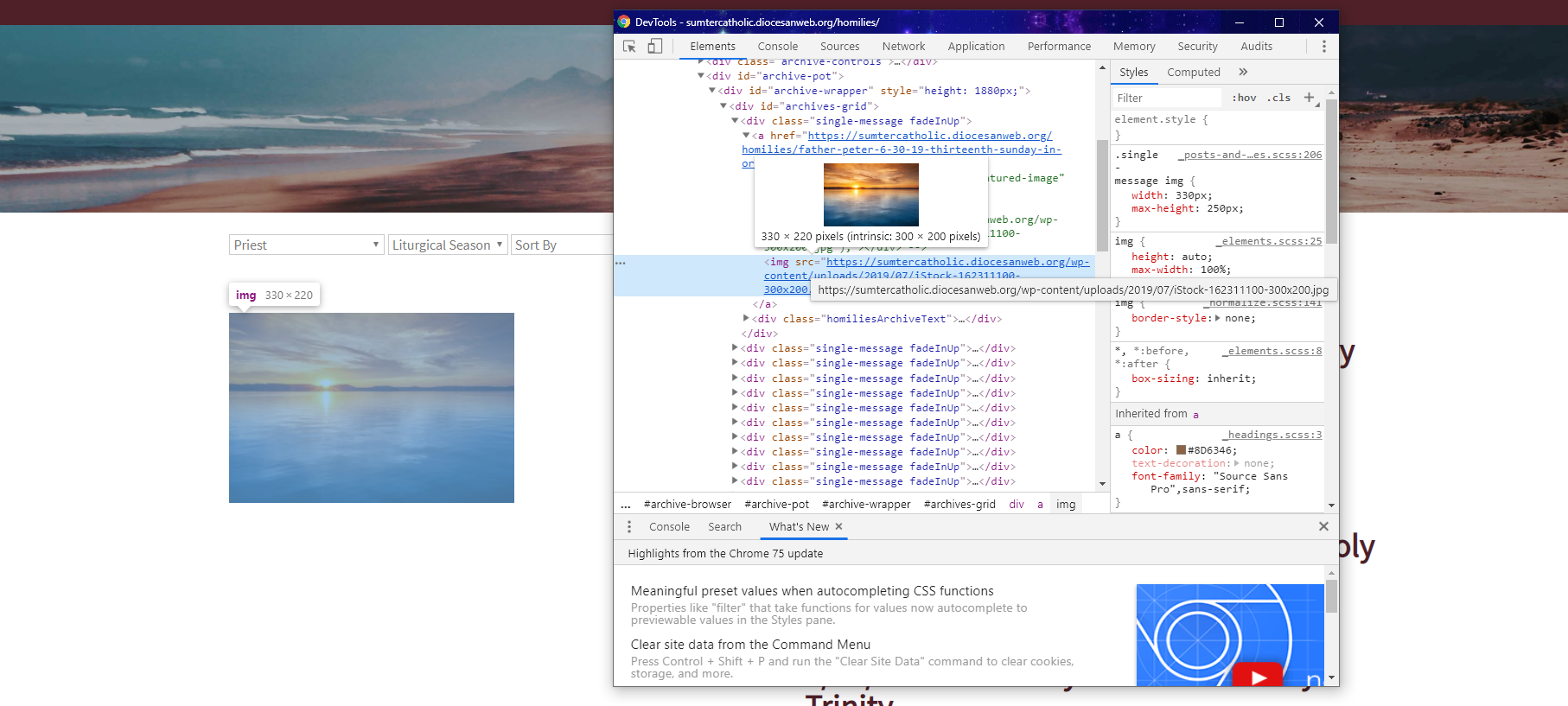Screen dimensions: 1568x706
Task: Activate the inspect element picker tool
Action: click(629, 47)
